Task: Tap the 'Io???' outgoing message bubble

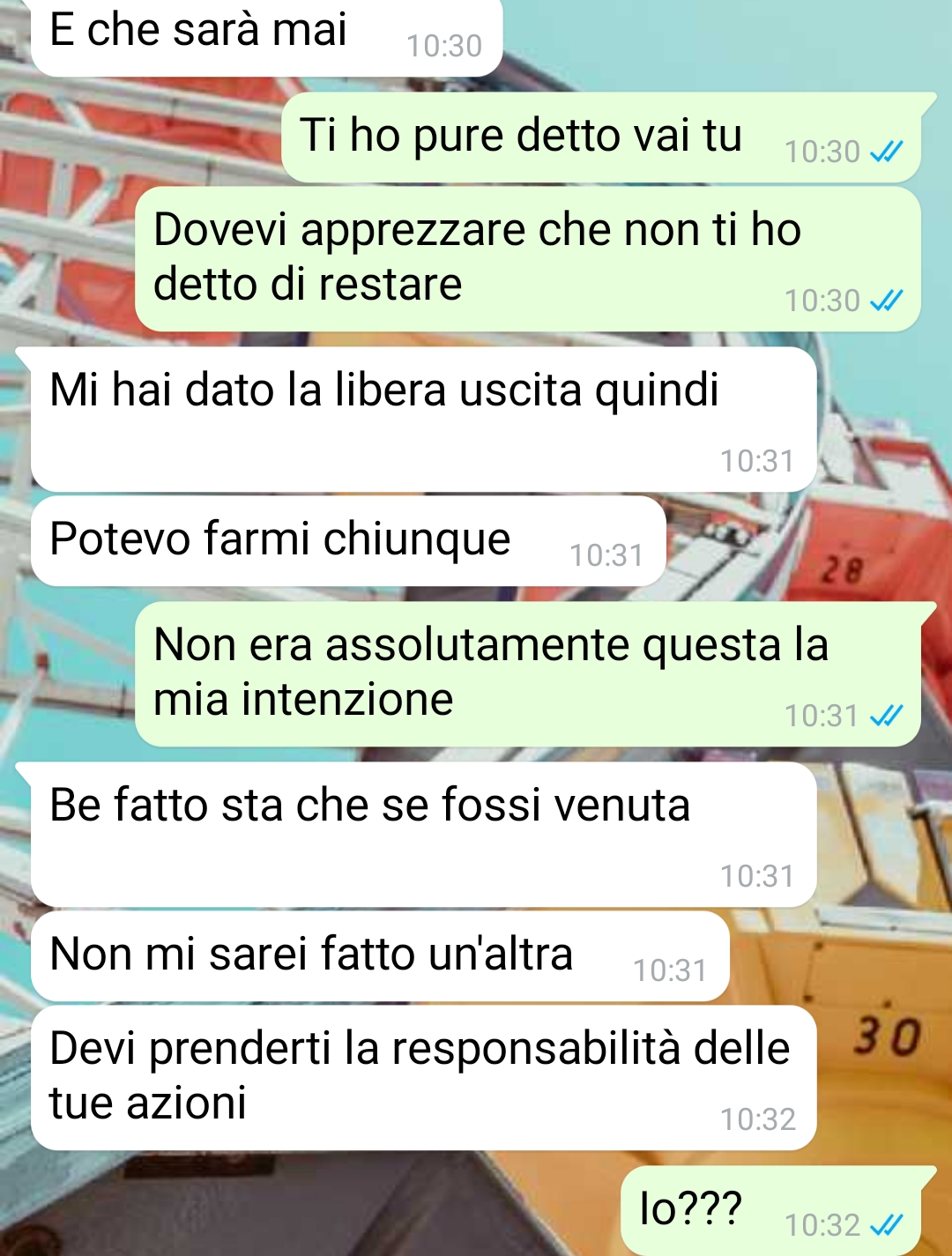Action: click(771, 1211)
